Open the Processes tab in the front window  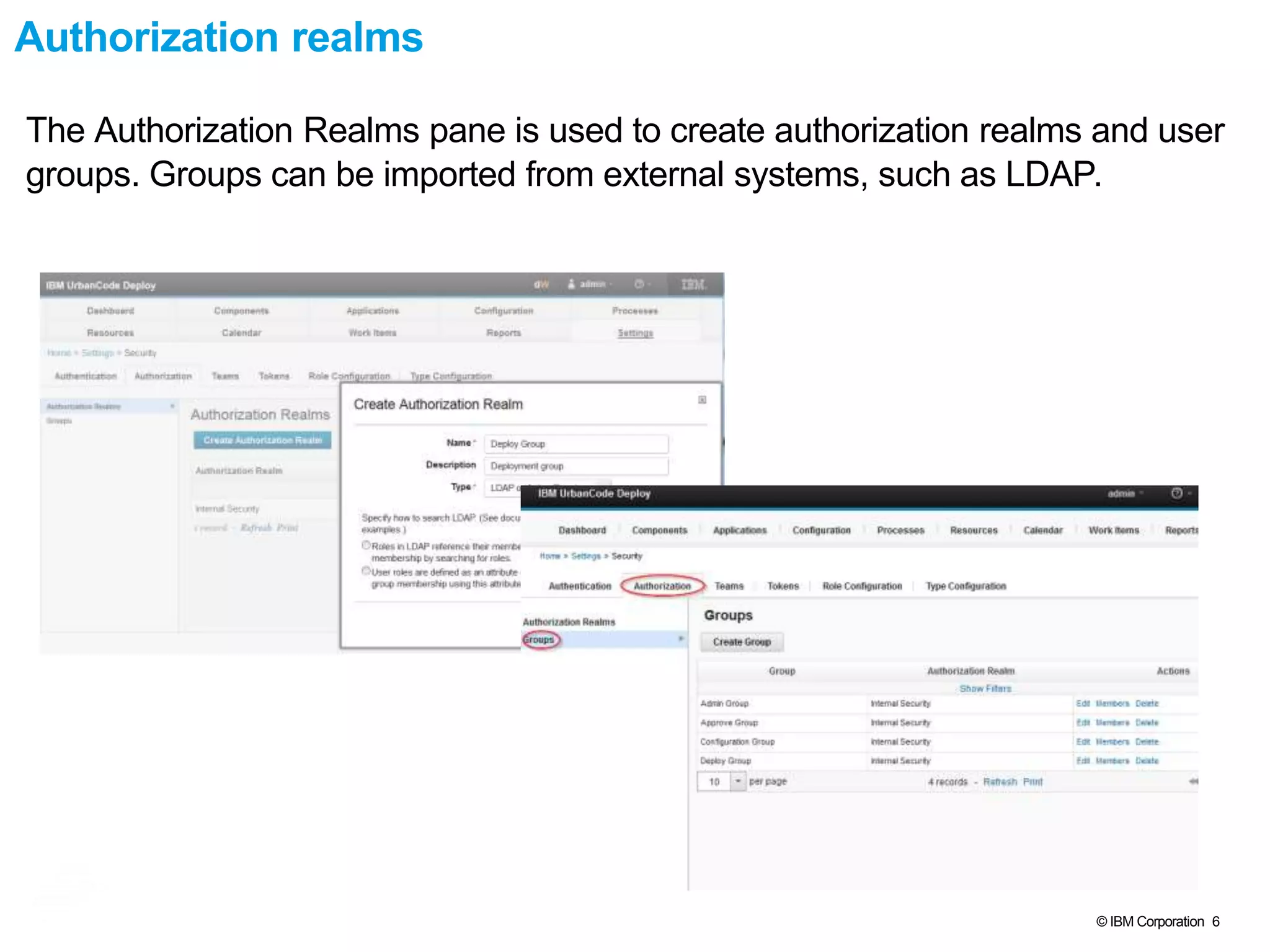[900, 531]
